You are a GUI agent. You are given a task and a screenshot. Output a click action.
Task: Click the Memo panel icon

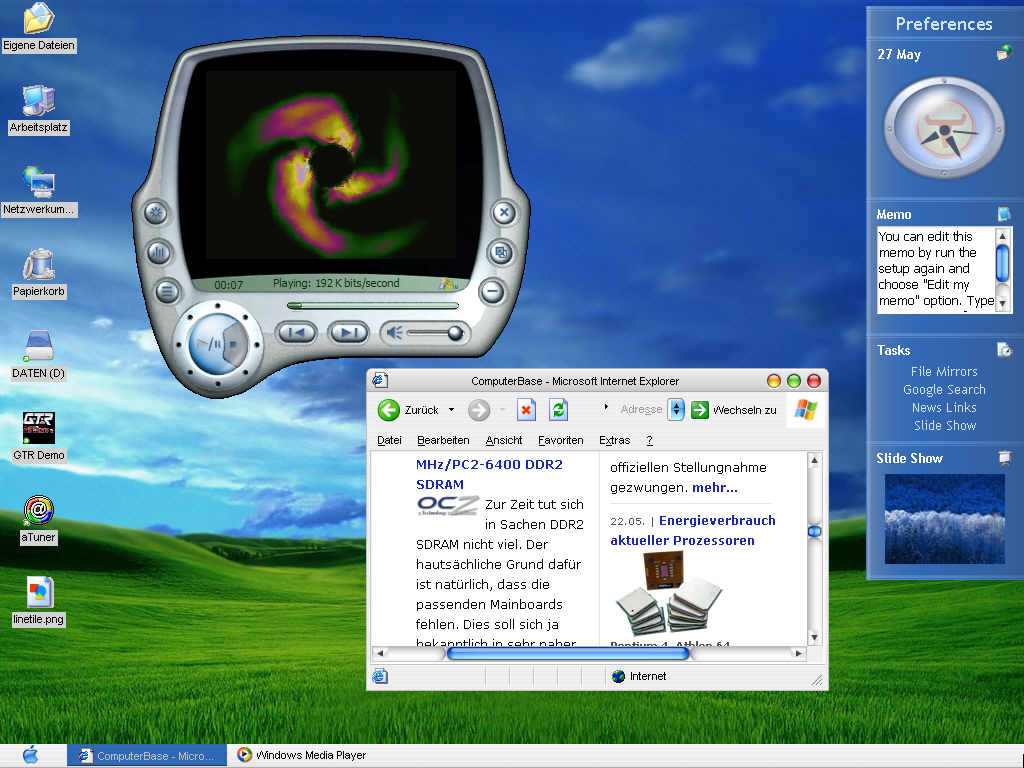tap(1004, 214)
